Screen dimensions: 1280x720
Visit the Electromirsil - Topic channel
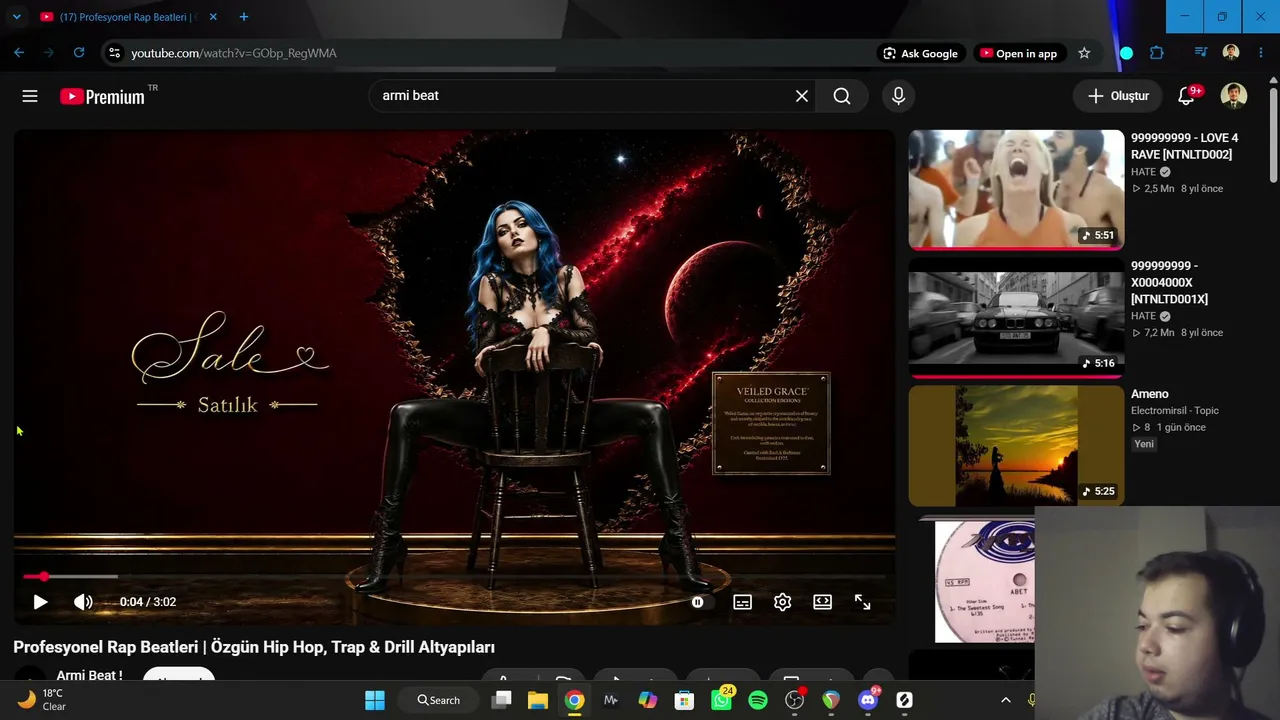pos(1175,411)
